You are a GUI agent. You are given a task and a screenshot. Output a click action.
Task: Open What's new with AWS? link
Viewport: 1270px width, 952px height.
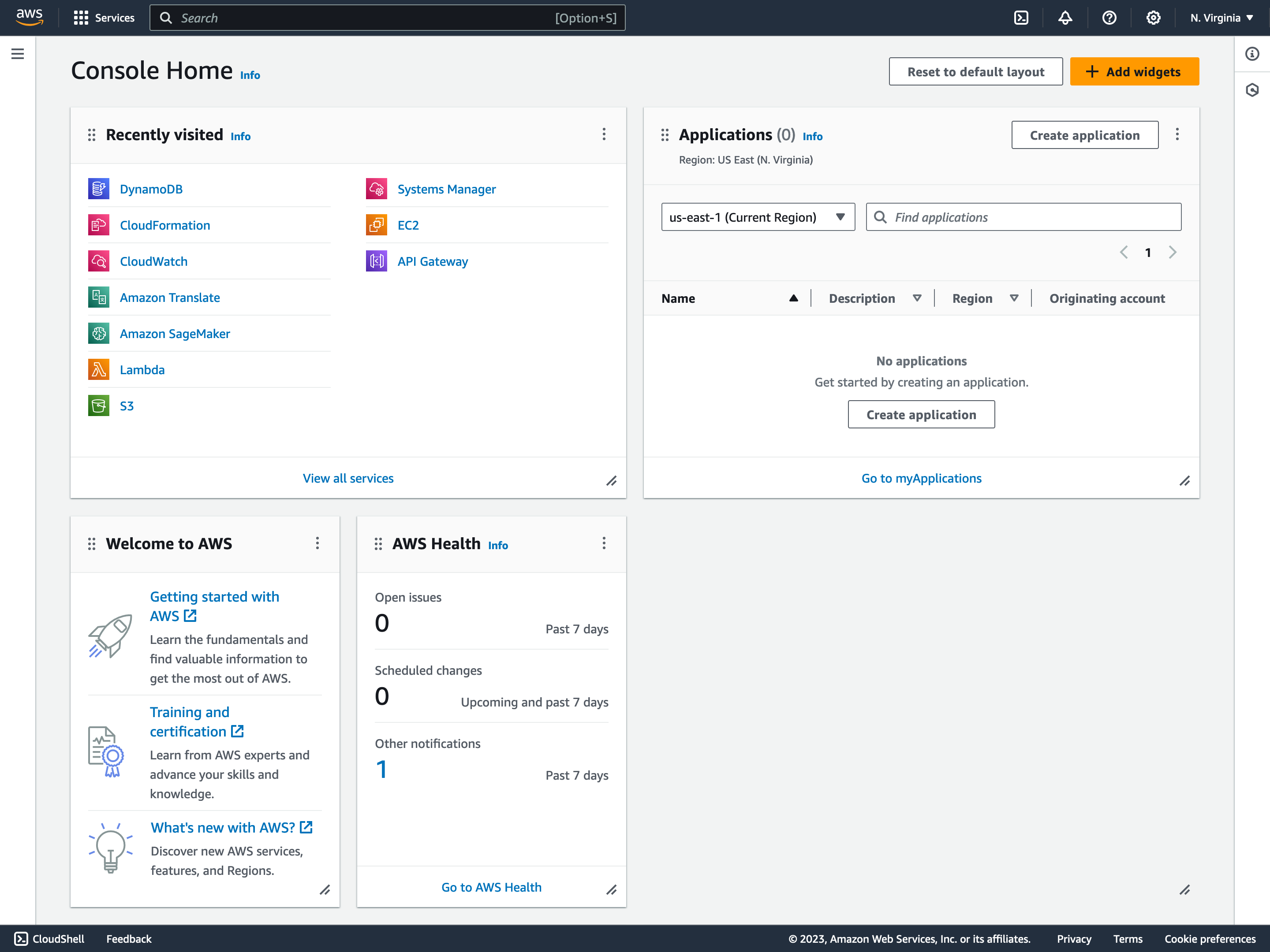(x=232, y=827)
